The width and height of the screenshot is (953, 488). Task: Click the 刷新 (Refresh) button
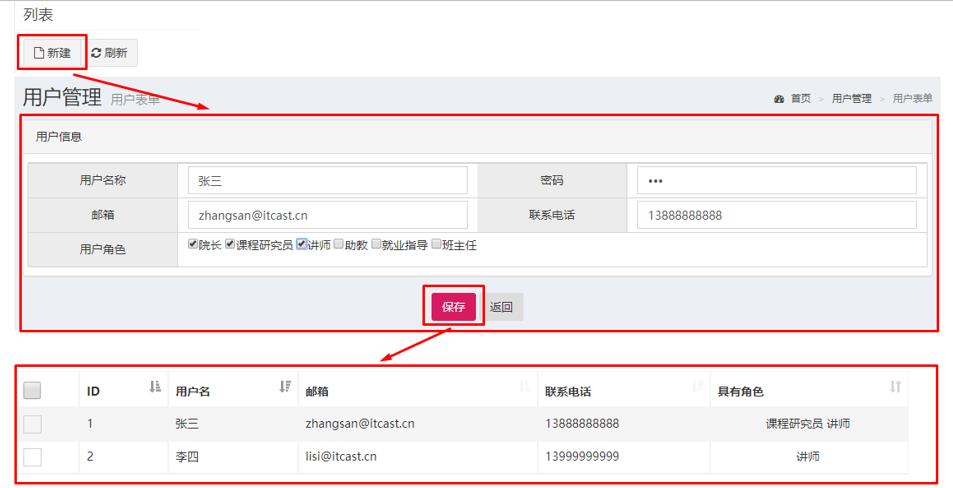pyautogui.click(x=110, y=53)
